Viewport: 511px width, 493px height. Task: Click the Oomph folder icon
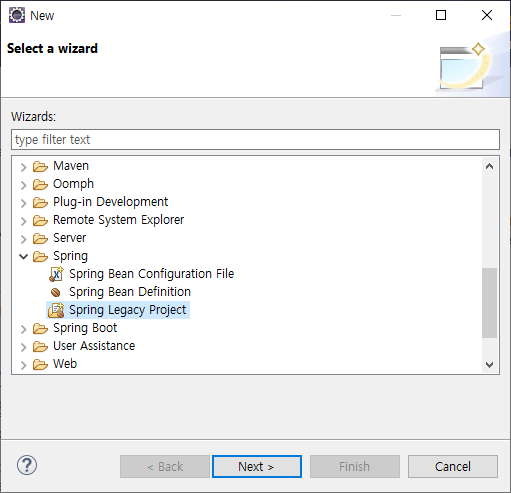point(40,184)
